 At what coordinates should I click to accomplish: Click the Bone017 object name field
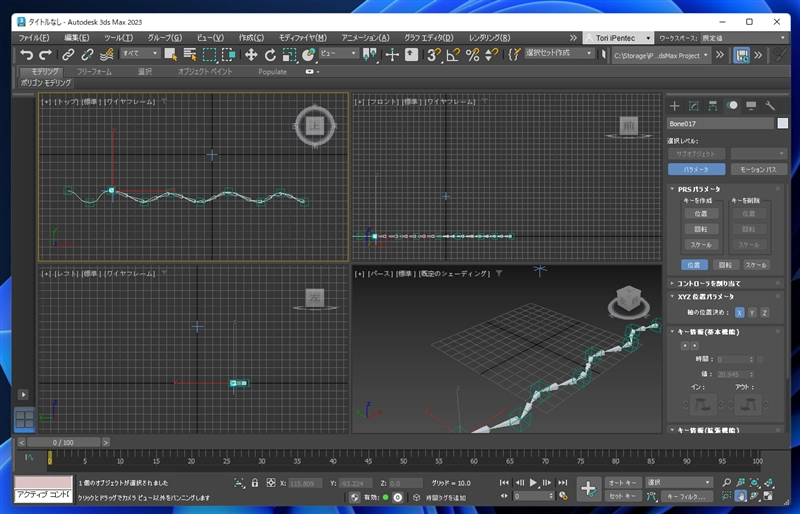(720, 124)
